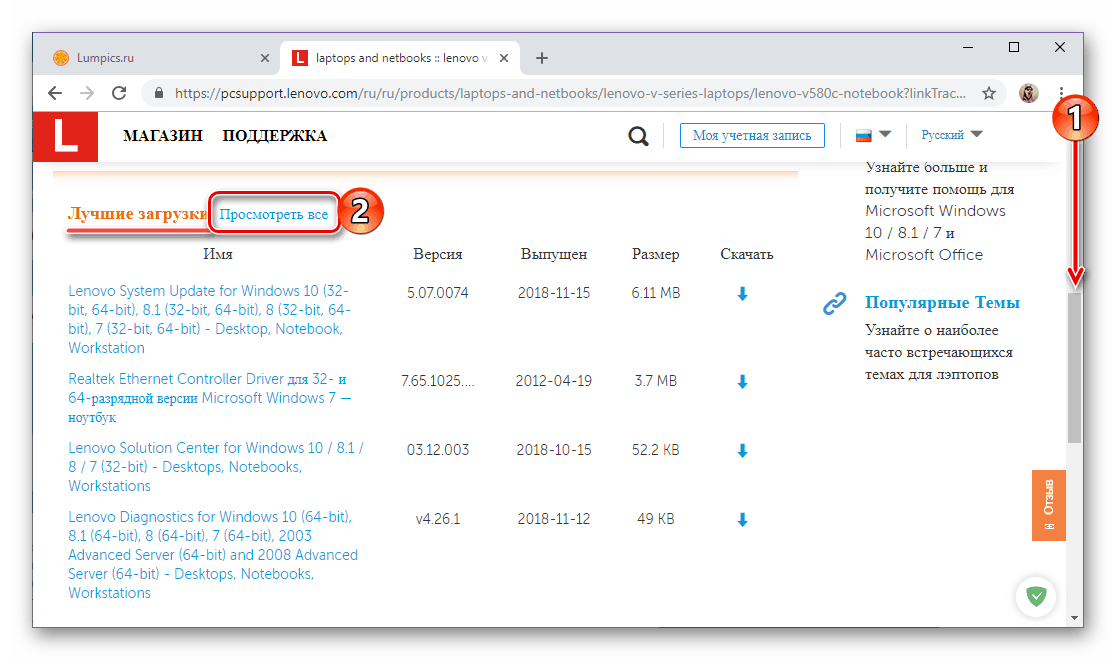The image size is (1116, 660).
Task: Maximize the Chrome window
Action: (x=1014, y=48)
